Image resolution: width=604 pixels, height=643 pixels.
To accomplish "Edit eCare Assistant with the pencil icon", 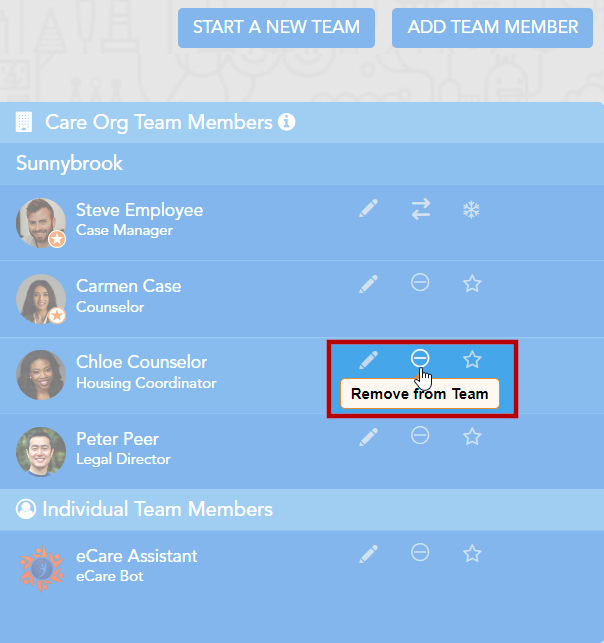I will click(x=369, y=553).
